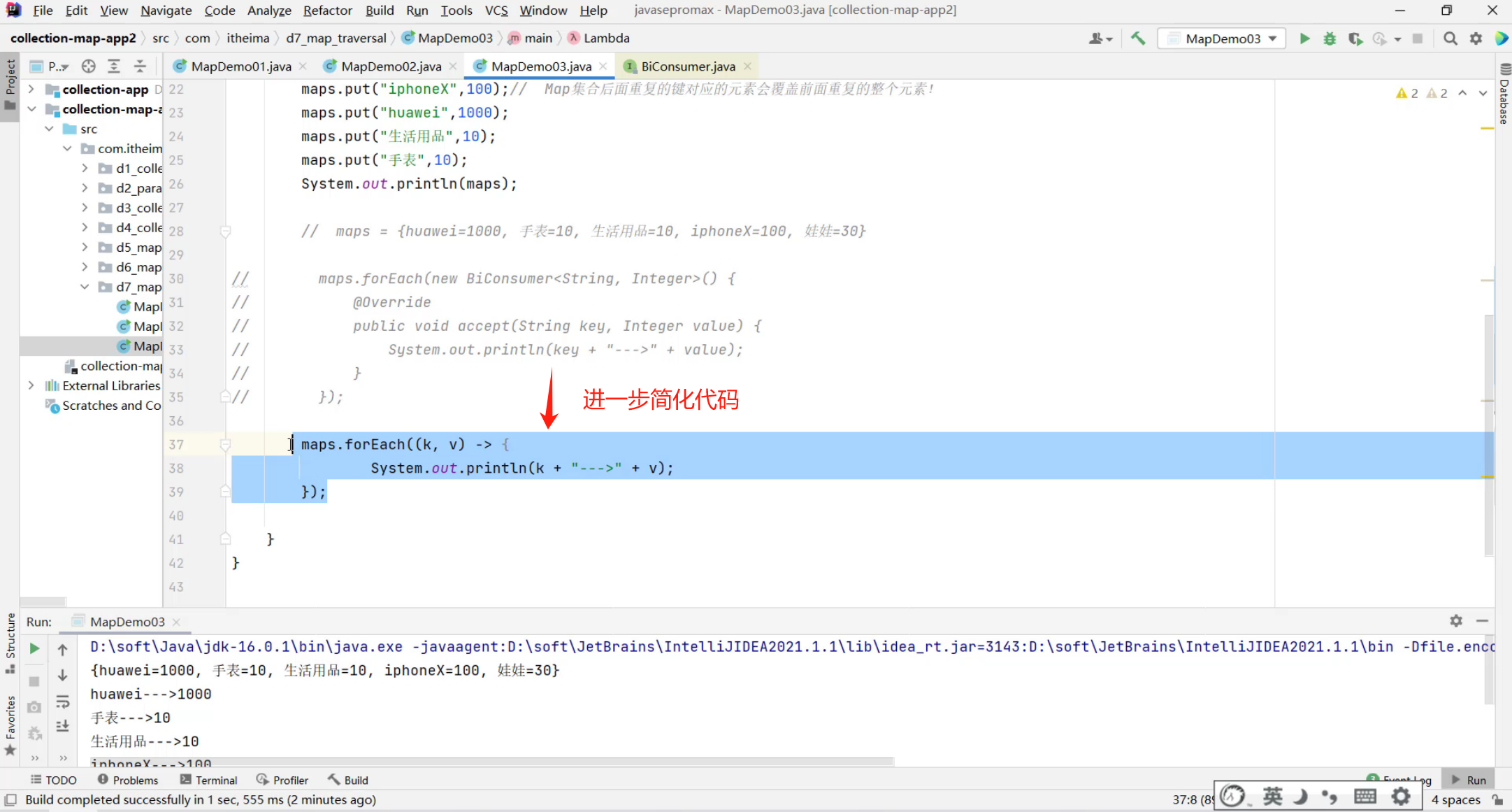Viewport: 1512px width, 812px height.
Task: Open Search Everywhere magnifier icon
Action: coord(1450,38)
